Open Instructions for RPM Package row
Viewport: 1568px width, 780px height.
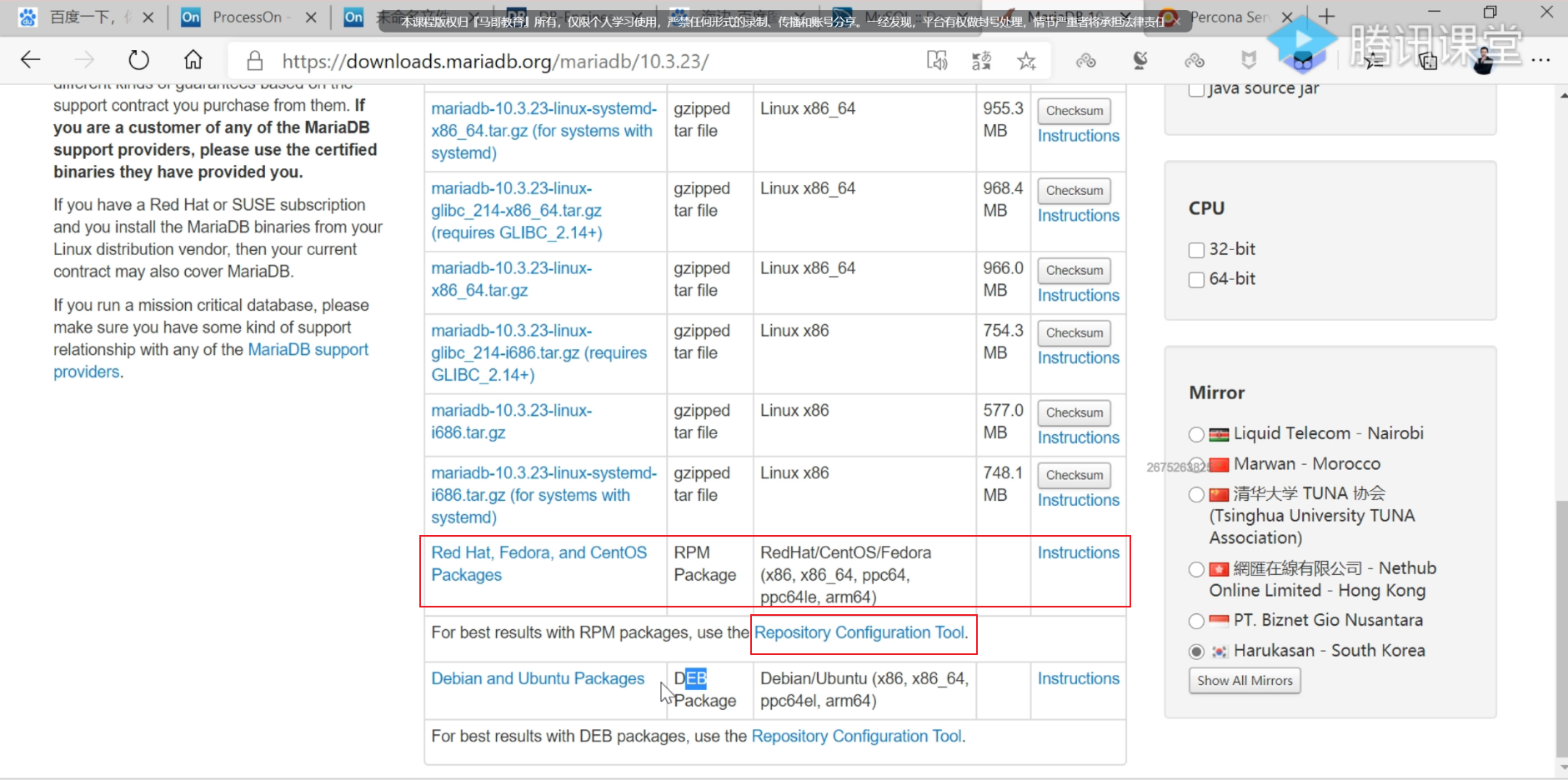tap(1078, 553)
